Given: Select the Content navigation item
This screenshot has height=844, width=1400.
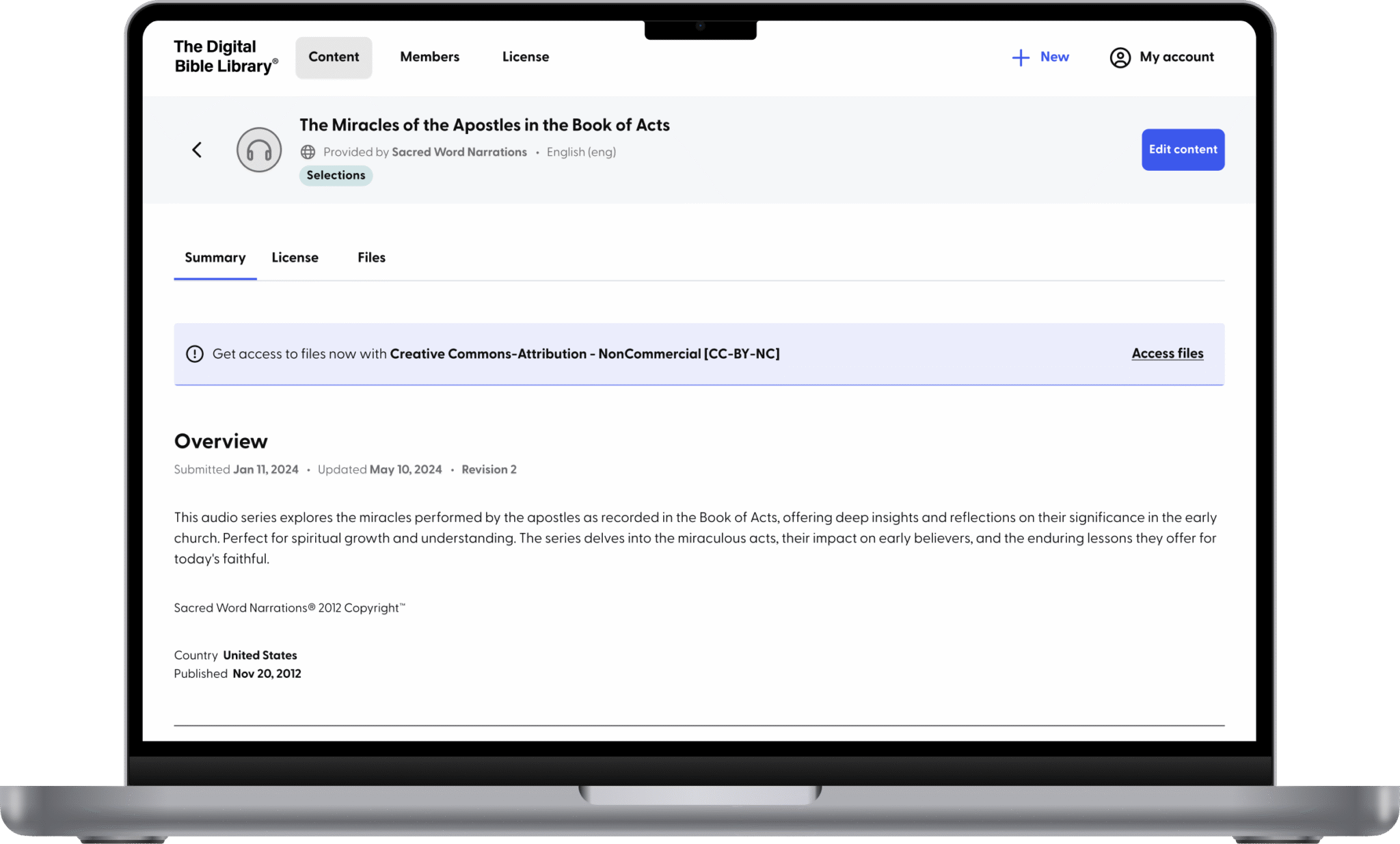Looking at the screenshot, I should click(x=334, y=57).
